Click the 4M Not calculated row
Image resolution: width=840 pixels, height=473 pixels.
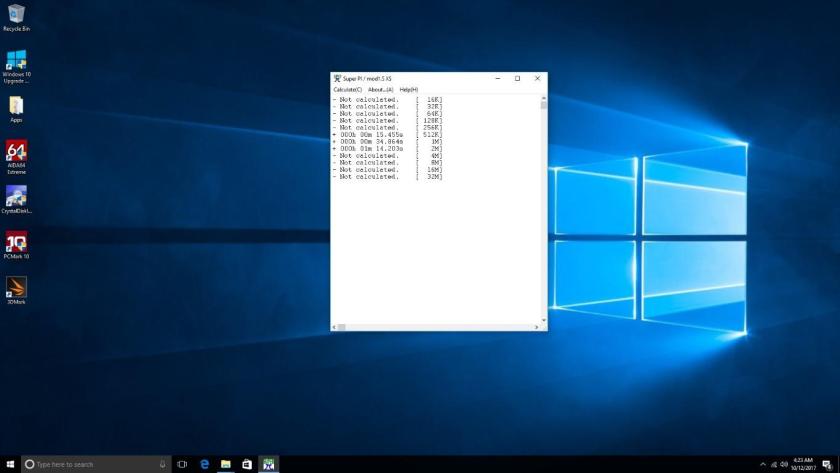[387, 155]
